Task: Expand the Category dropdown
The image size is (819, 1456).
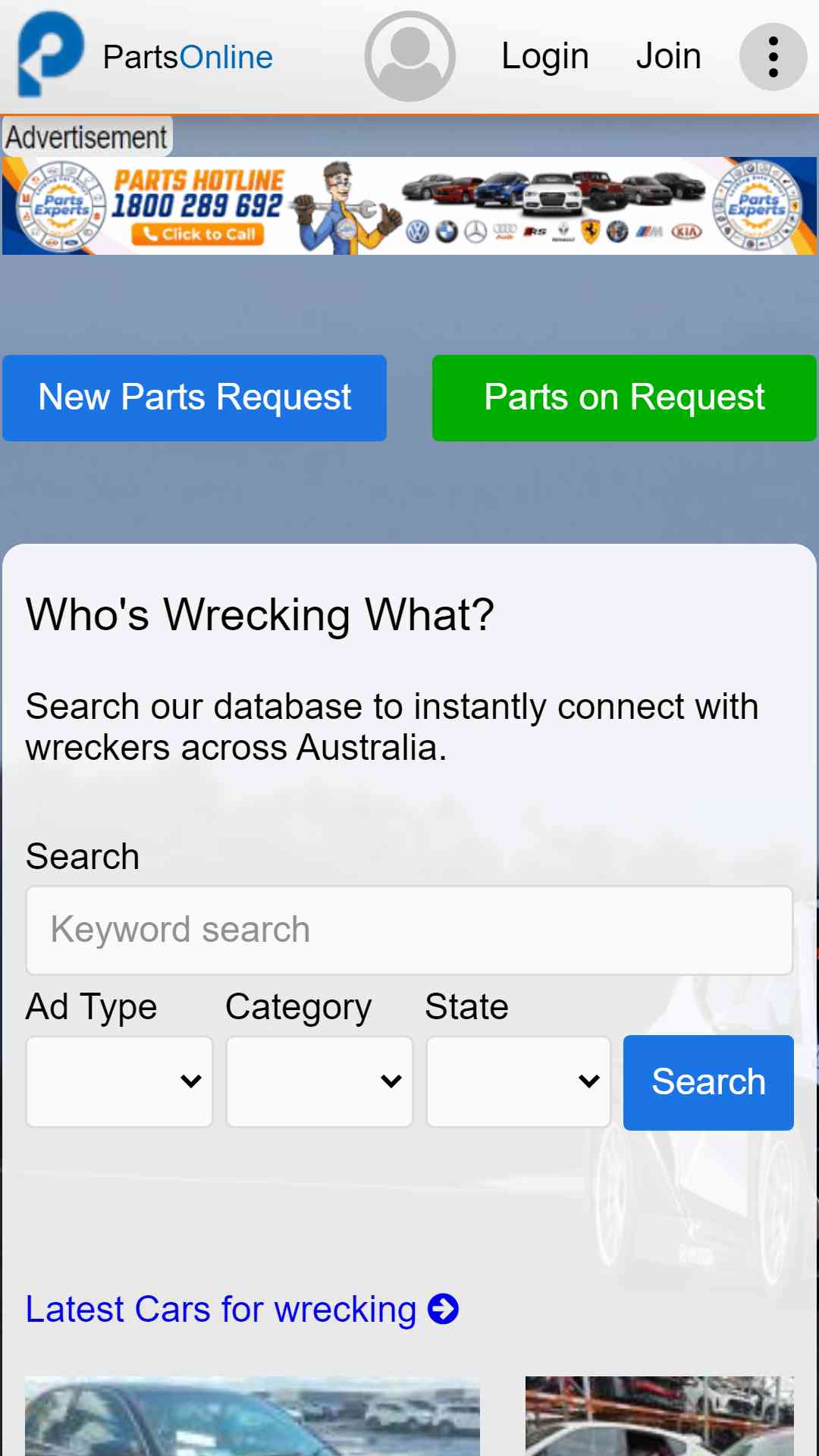Action: (x=319, y=1081)
